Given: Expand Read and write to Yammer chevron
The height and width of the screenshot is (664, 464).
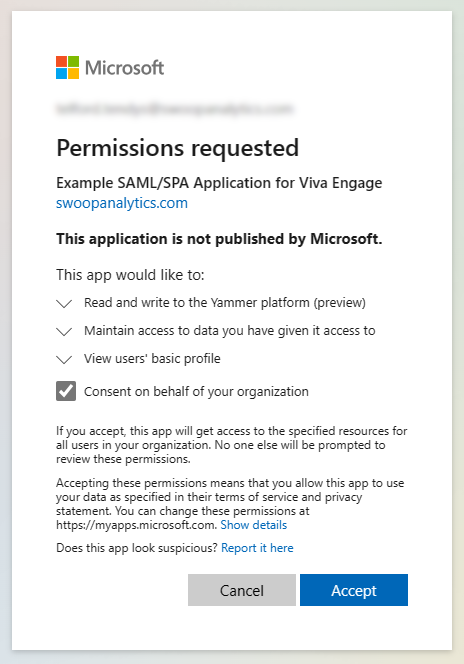Looking at the screenshot, I should pyautogui.click(x=64, y=304).
